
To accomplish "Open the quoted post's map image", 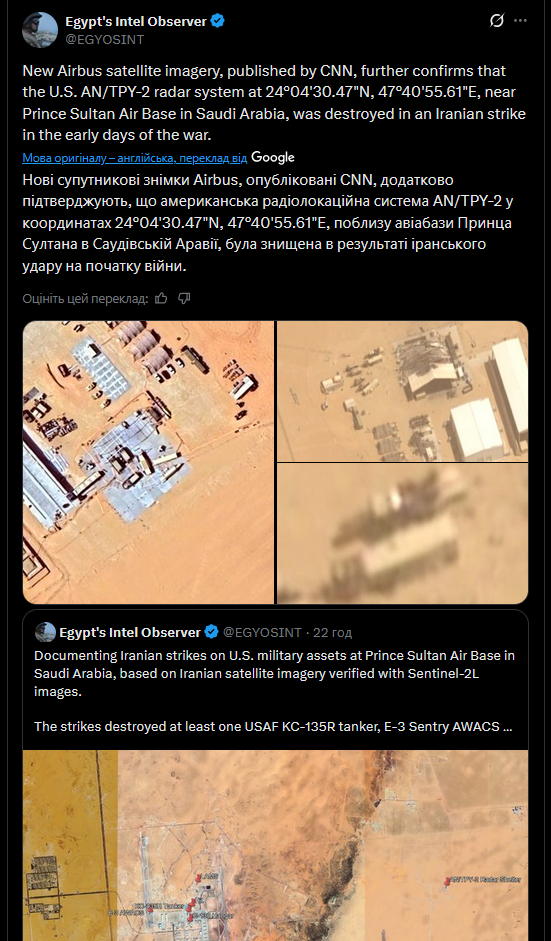I will point(276,845).
